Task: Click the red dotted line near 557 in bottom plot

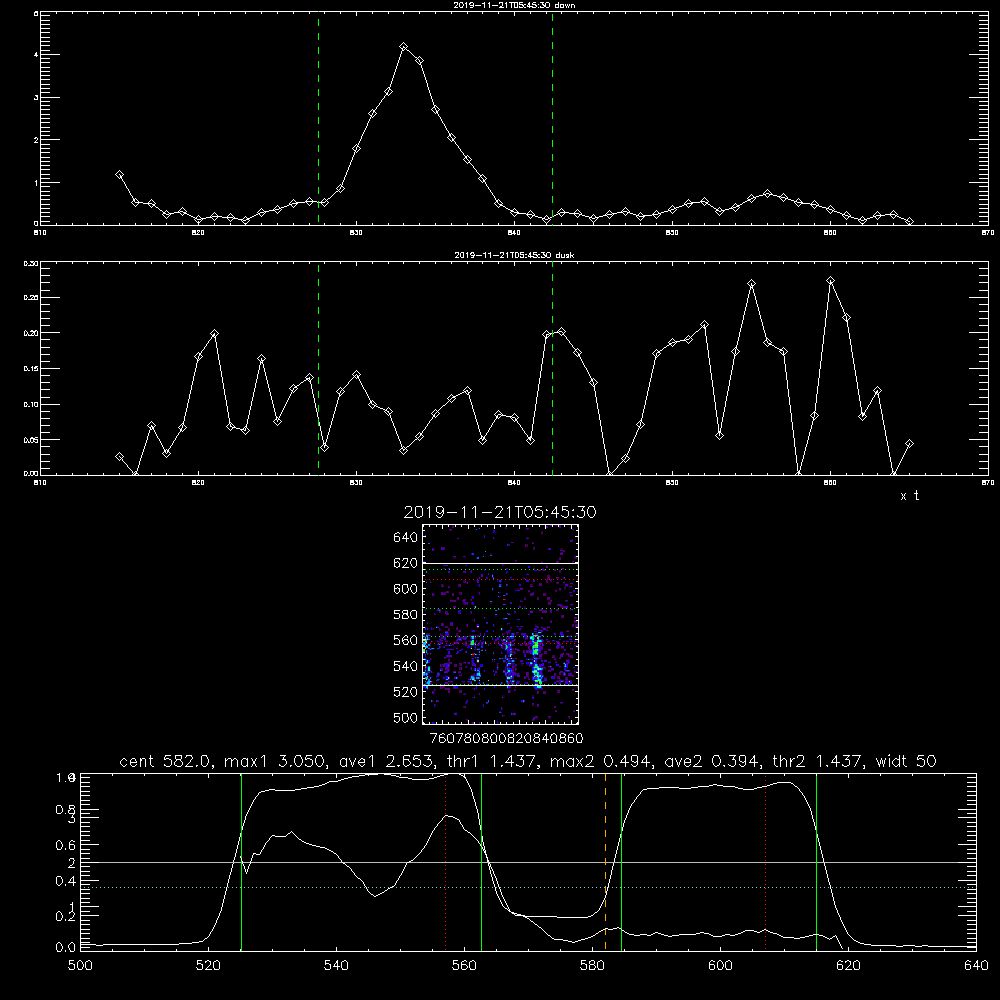Action: coord(446,862)
